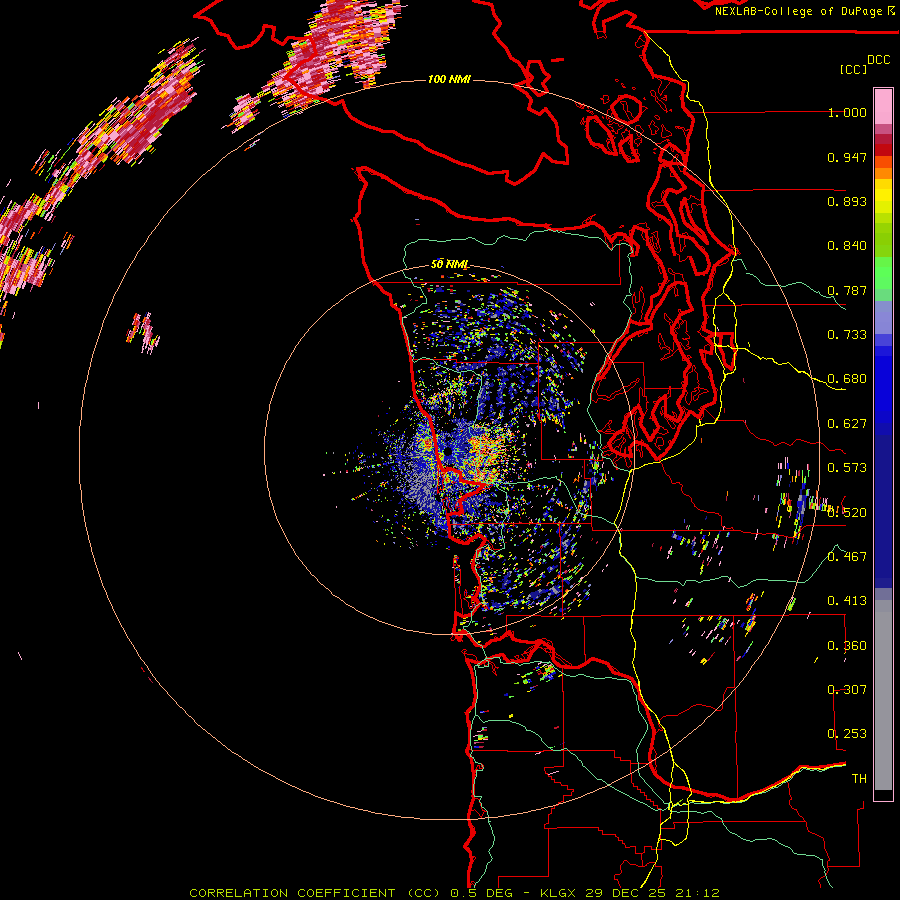The height and width of the screenshot is (900, 900).
Task: Click the 1.000 value on color scale
Action: click(847, 112)
